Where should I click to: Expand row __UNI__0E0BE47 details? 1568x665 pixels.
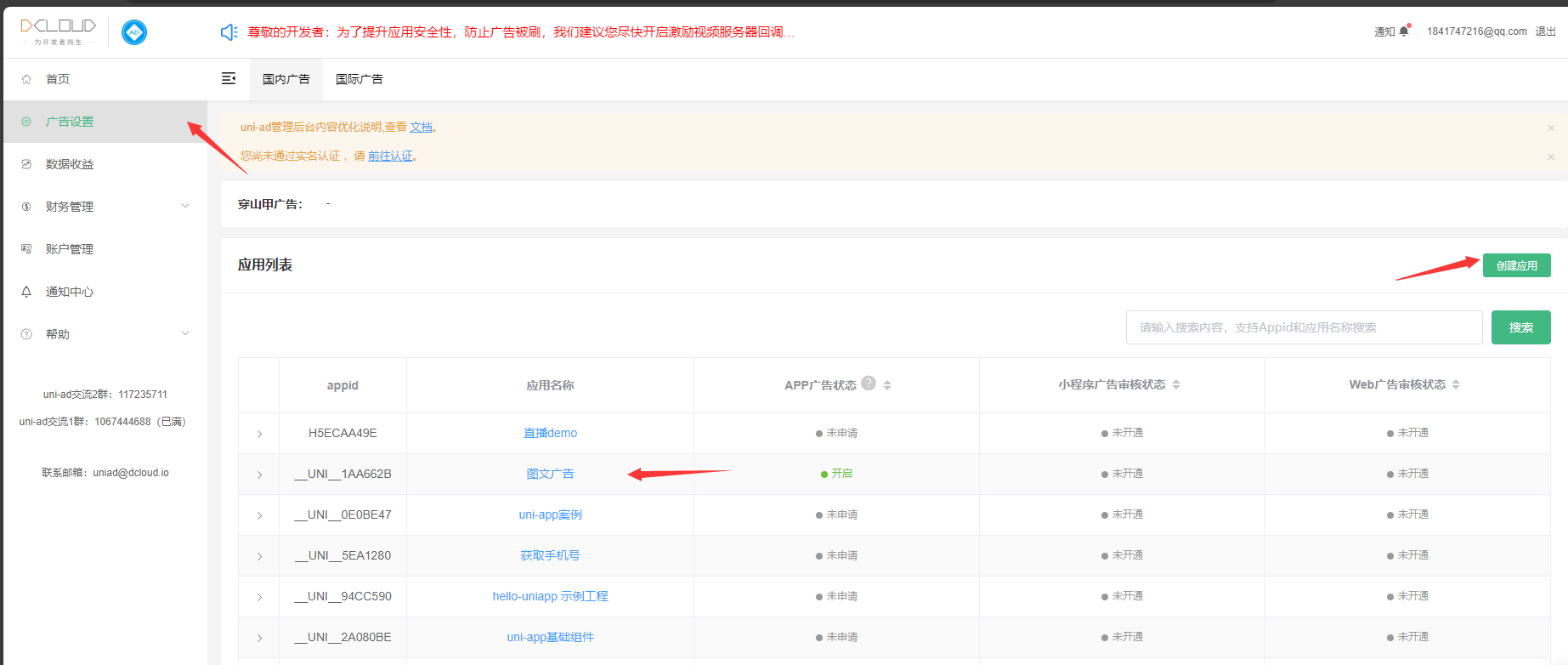259,515
